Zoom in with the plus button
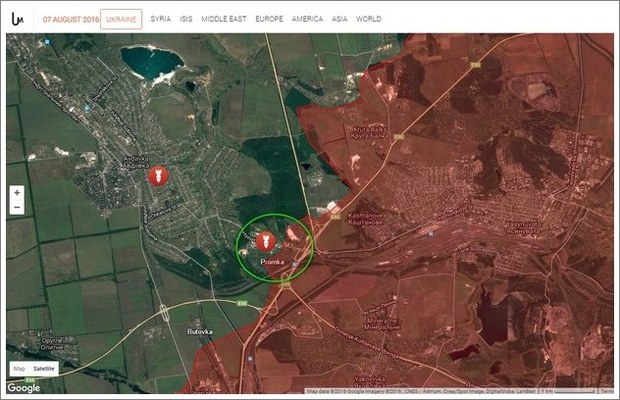 coord(17,193)
